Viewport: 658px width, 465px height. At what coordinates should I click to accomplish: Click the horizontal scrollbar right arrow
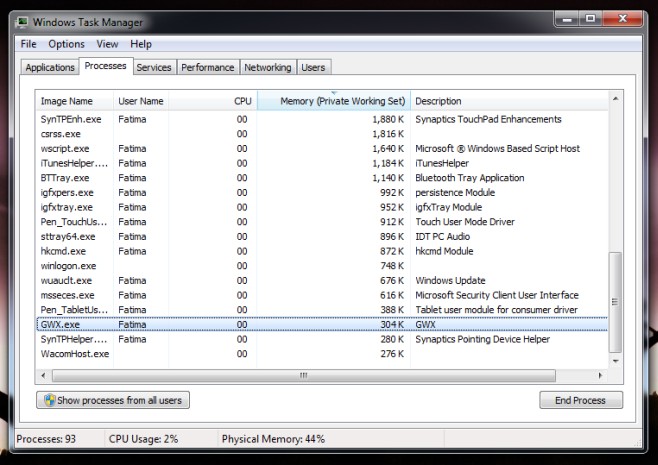(x=599, y=376)
